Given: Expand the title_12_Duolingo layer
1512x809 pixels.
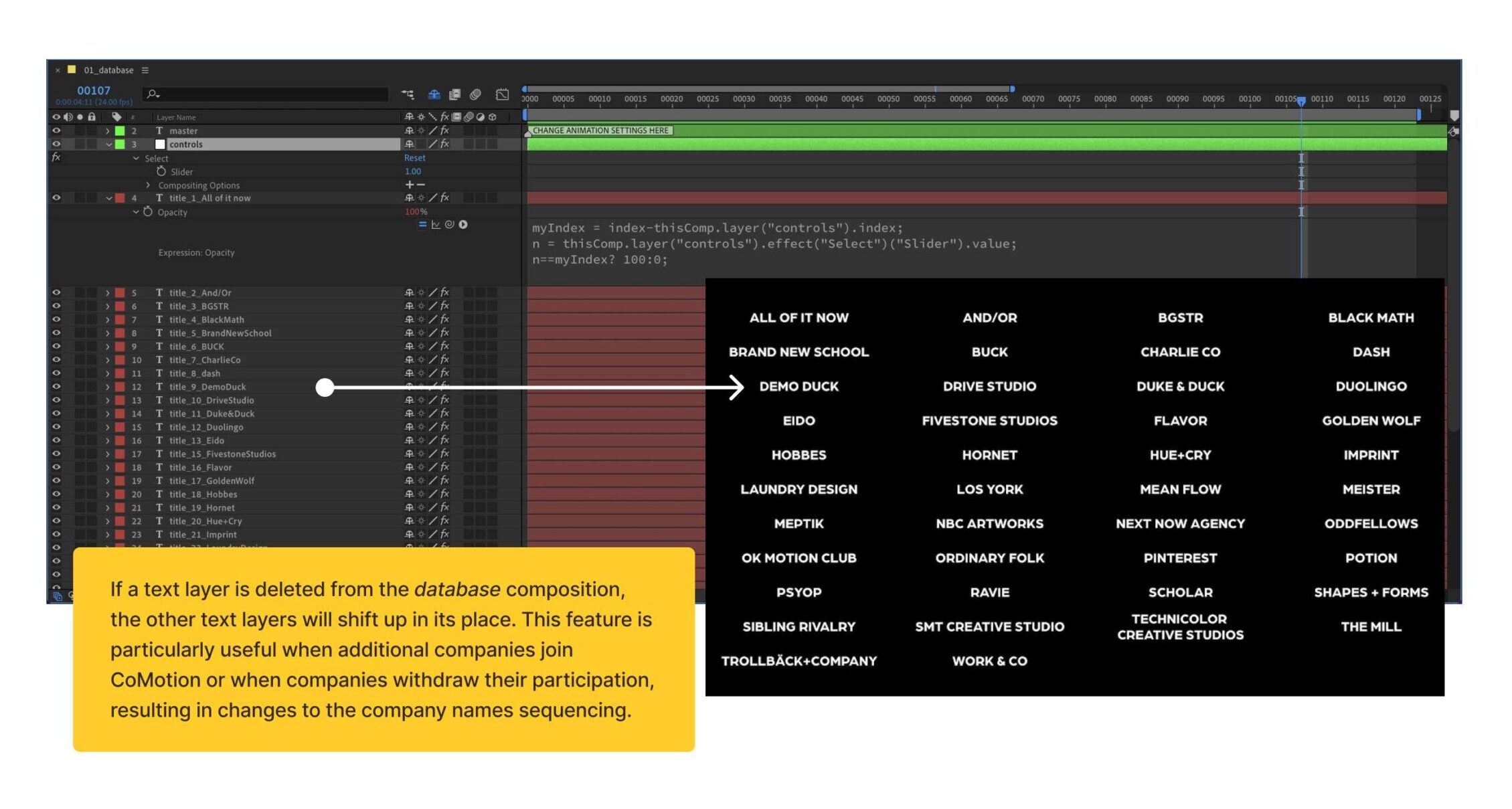Looking at the screenshot, I should (107, 427).
